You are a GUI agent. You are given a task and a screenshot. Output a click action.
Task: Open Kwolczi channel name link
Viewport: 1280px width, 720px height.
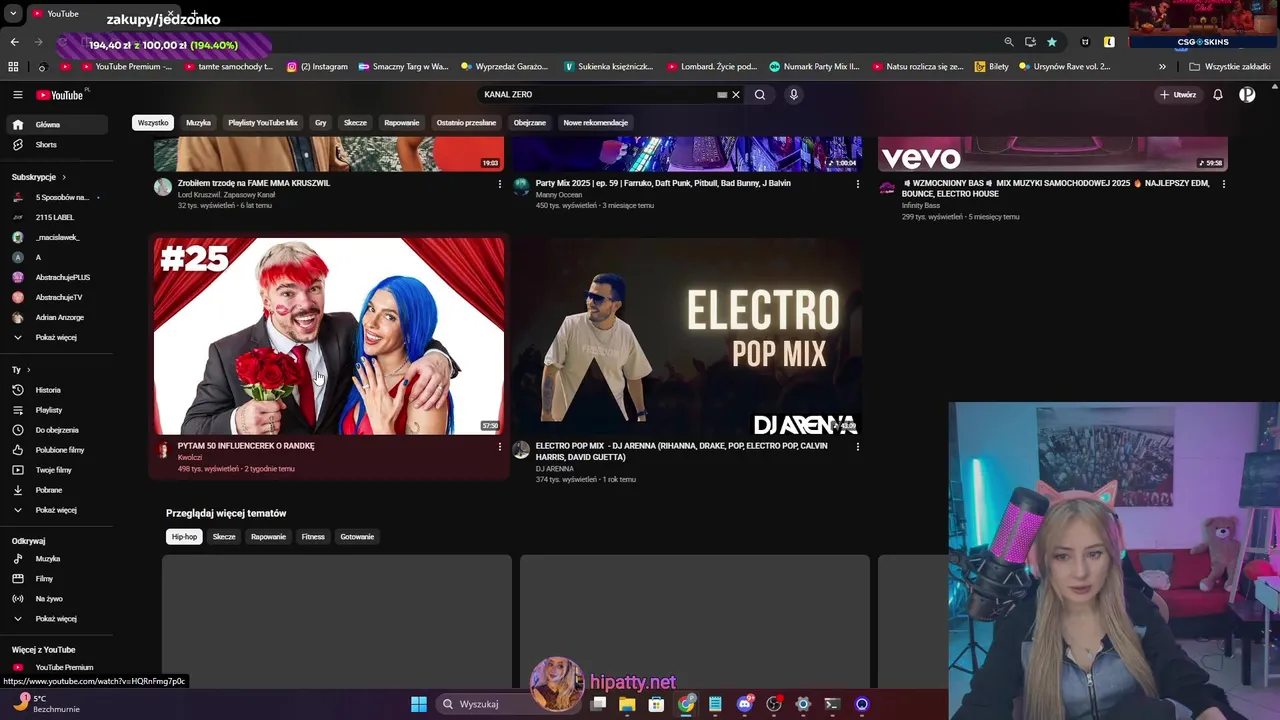pyautogui.click(x=190, y=458)
